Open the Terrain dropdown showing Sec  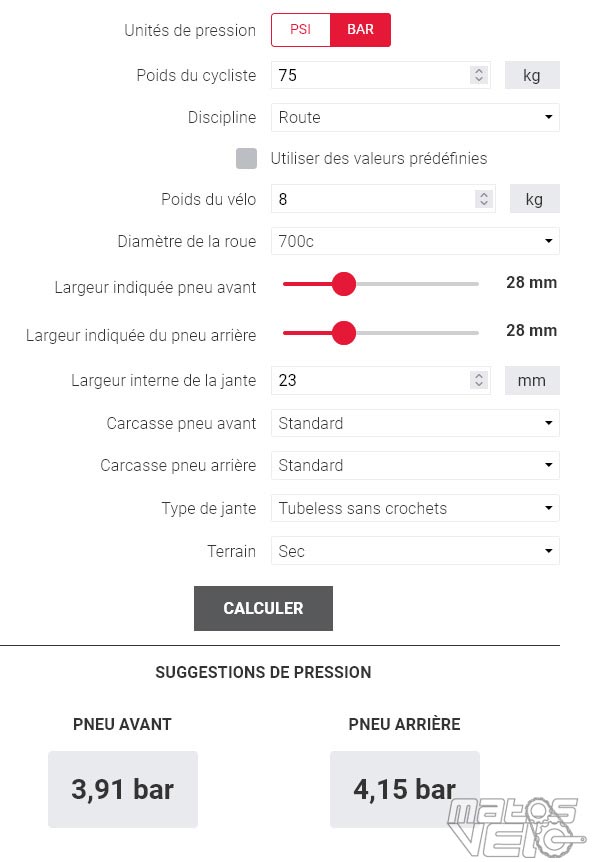(x=415, y=551)
